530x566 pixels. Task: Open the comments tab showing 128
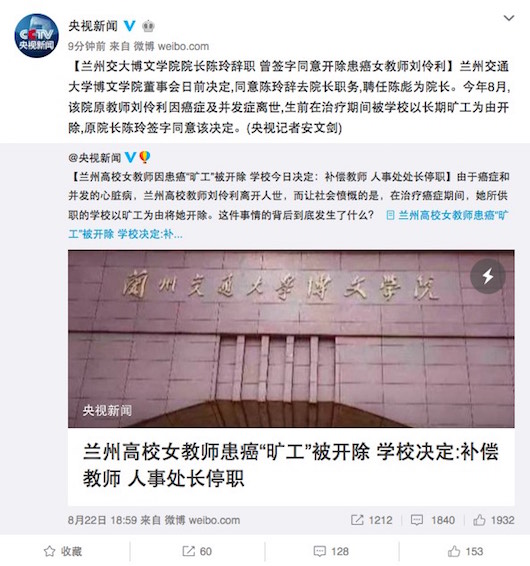coord(331,551)
